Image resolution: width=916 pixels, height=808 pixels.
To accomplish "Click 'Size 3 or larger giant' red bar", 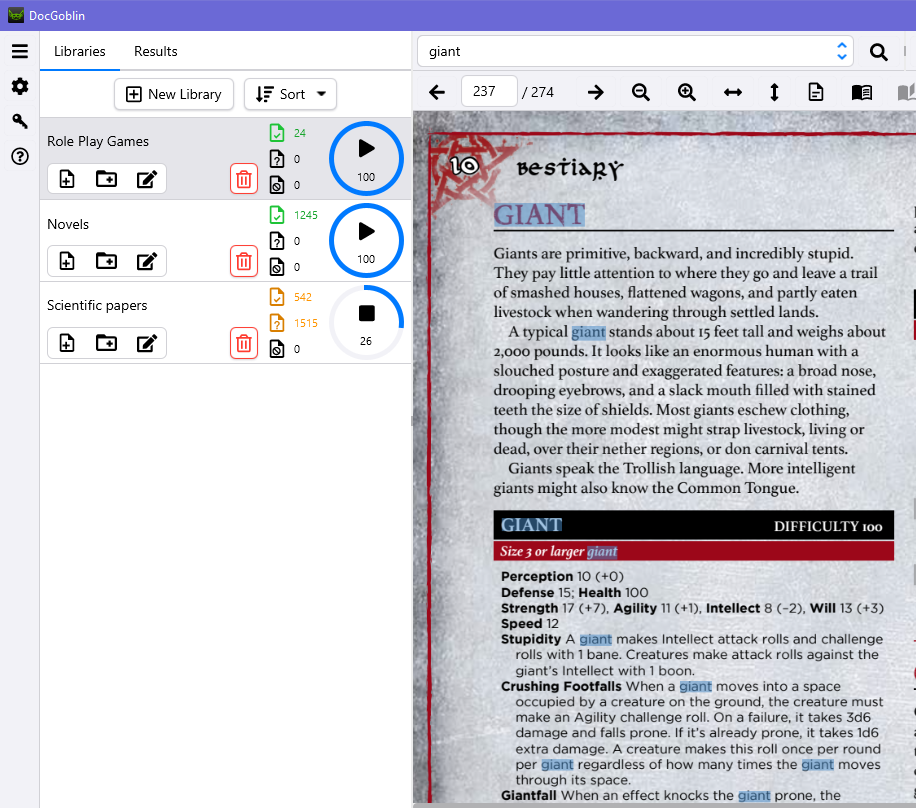I will [x=693, y=551].
